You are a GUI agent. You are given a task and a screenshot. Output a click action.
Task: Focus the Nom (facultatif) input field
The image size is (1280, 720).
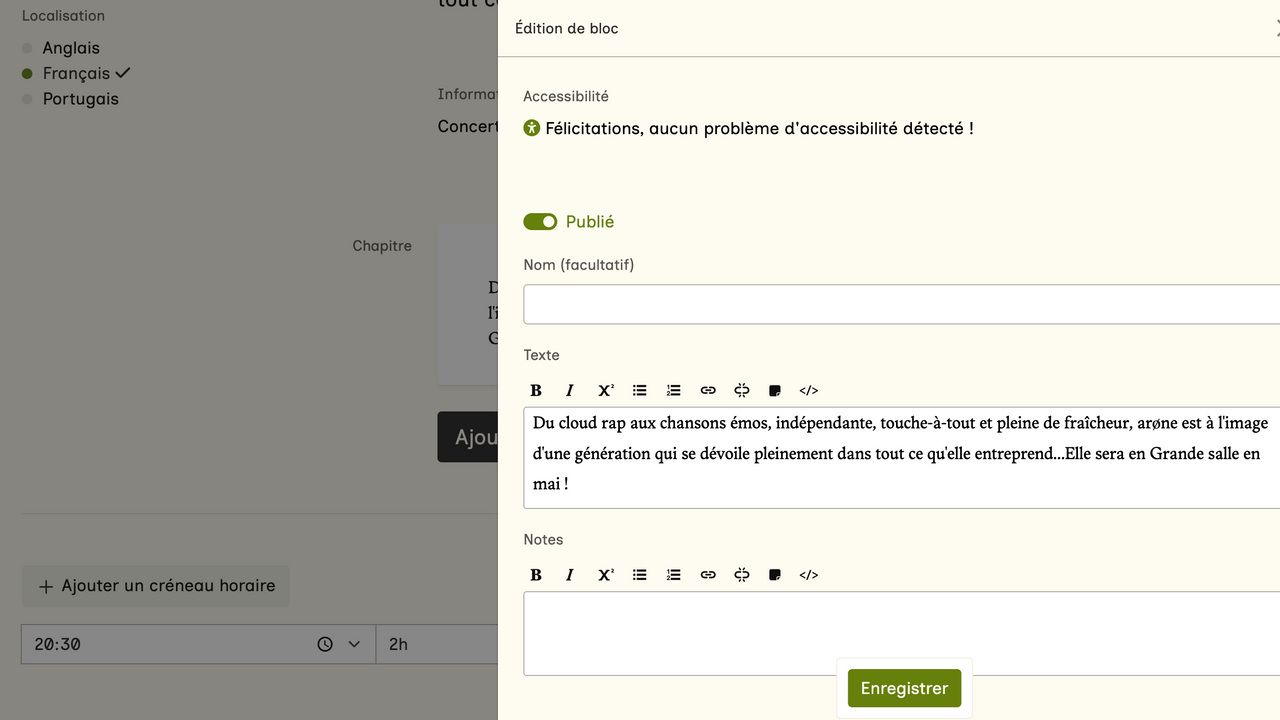coord(900,304)
